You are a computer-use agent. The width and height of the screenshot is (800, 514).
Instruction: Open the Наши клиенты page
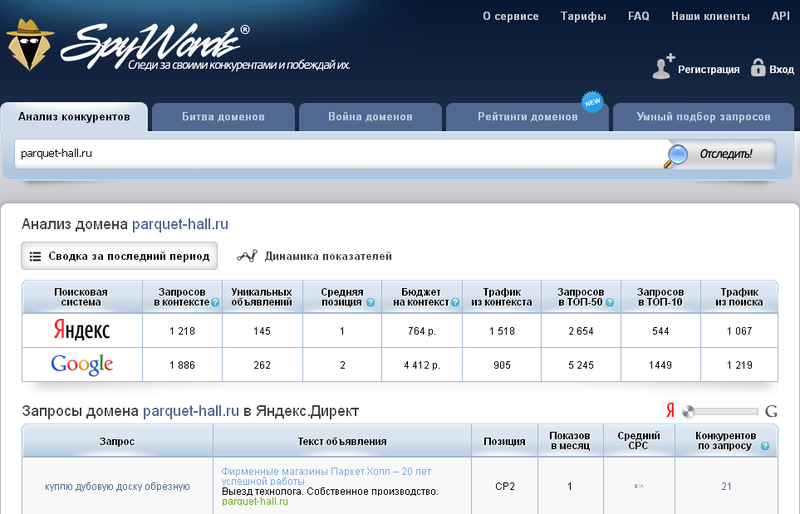tap(710, 16)
